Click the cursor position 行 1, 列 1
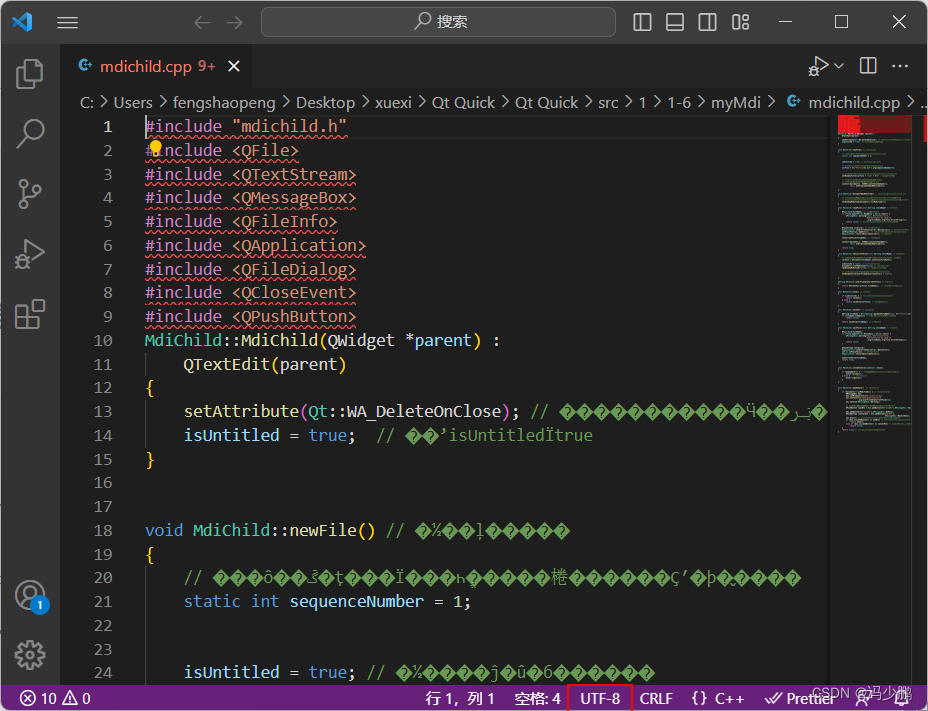Viewport: 928px width, 711px height. coord(460,699)
